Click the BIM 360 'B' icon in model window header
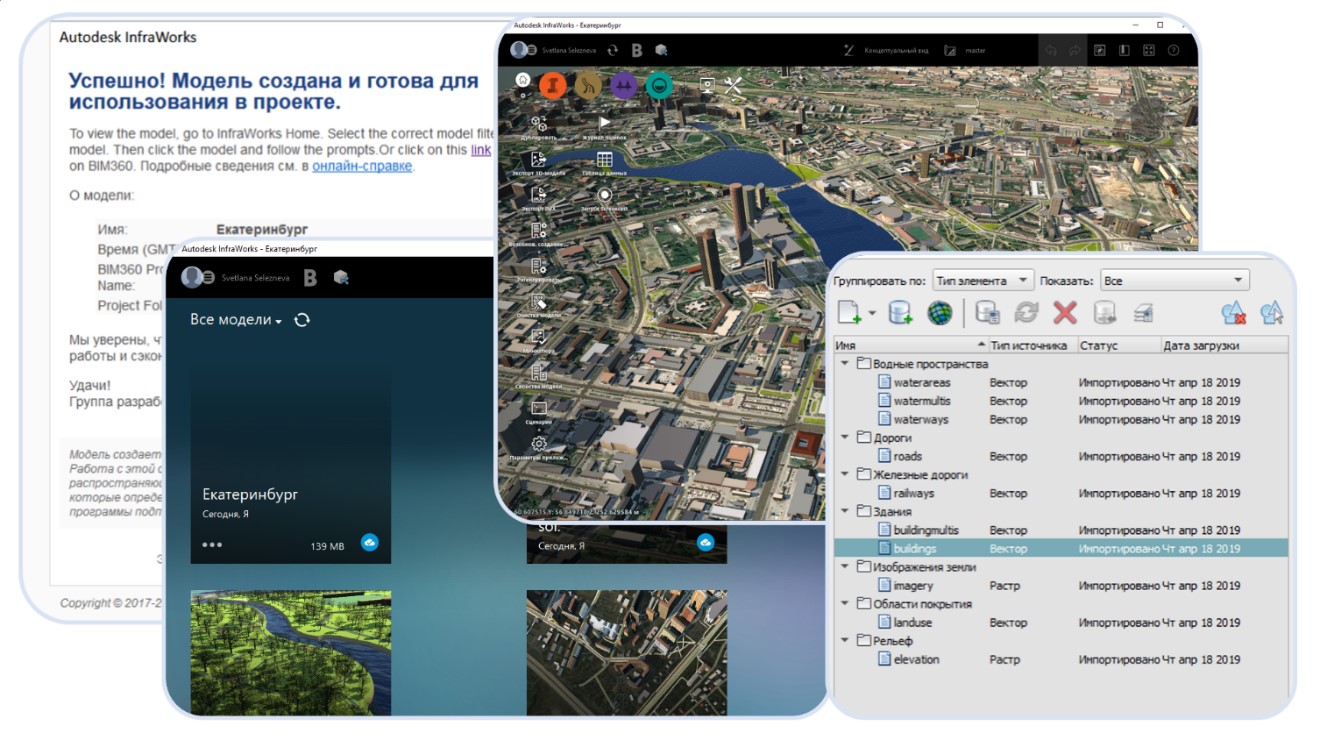Image resolution: width=1327 pixels, height=747 pixels. point(636,49)
